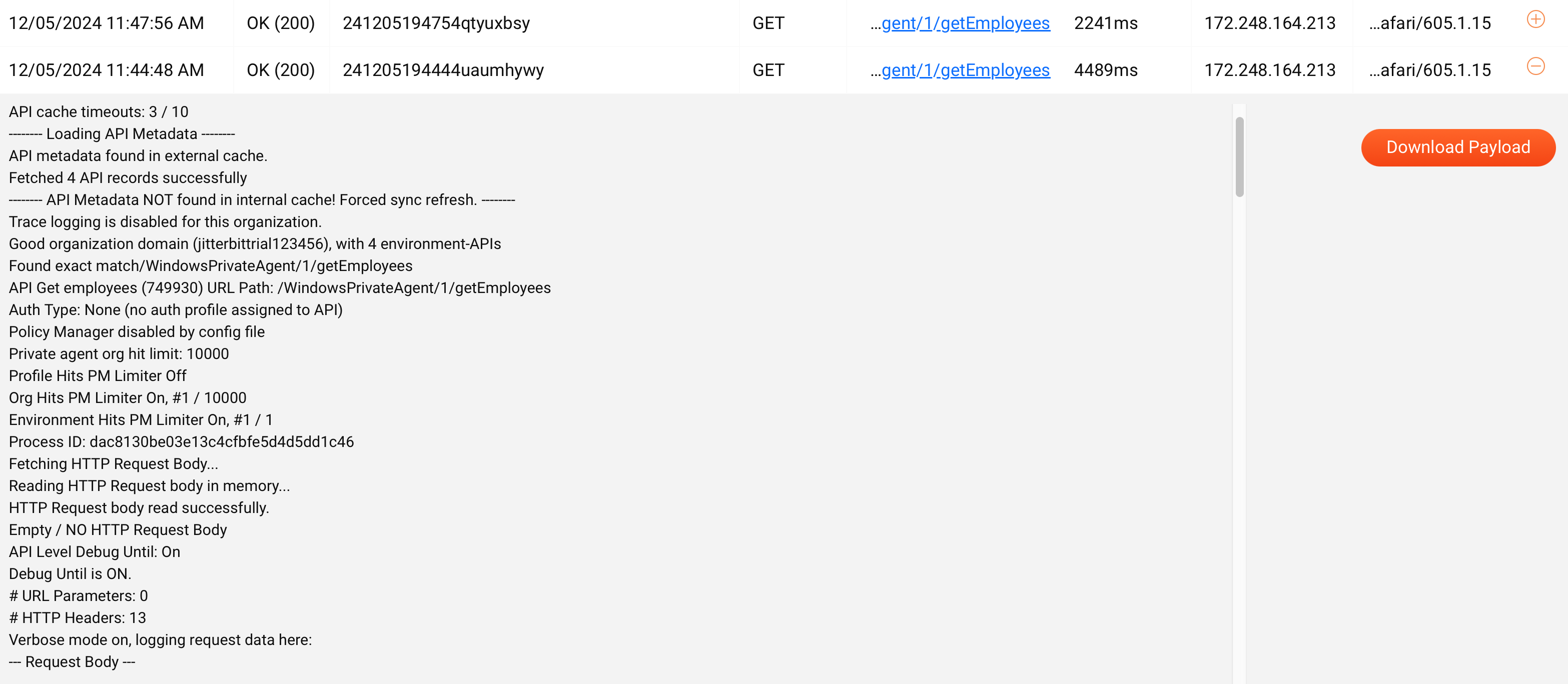This screenshot has height=684, width=1568.
Task: Click Safari user agent in 11:44:48 row
Action: (1430, 70)
